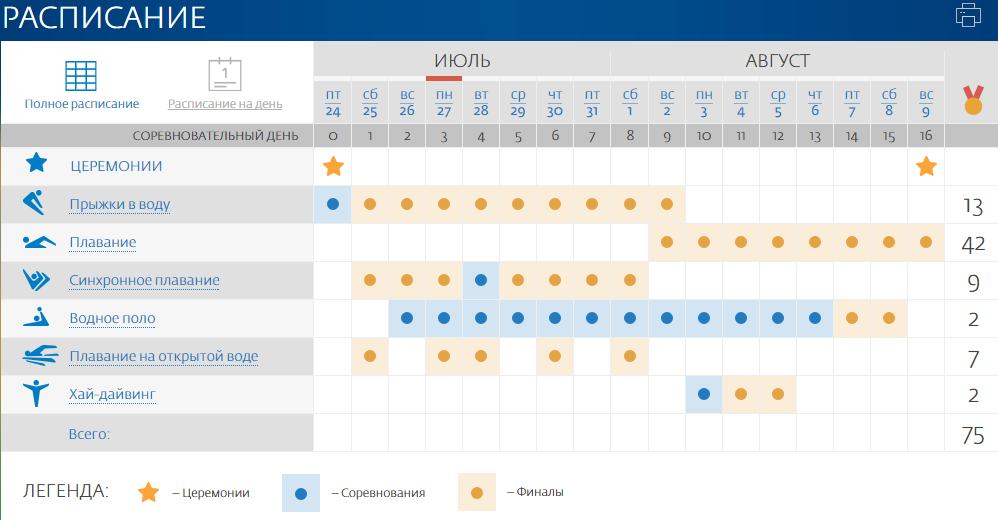Click diving competition dot on July 24

point(333,204)
